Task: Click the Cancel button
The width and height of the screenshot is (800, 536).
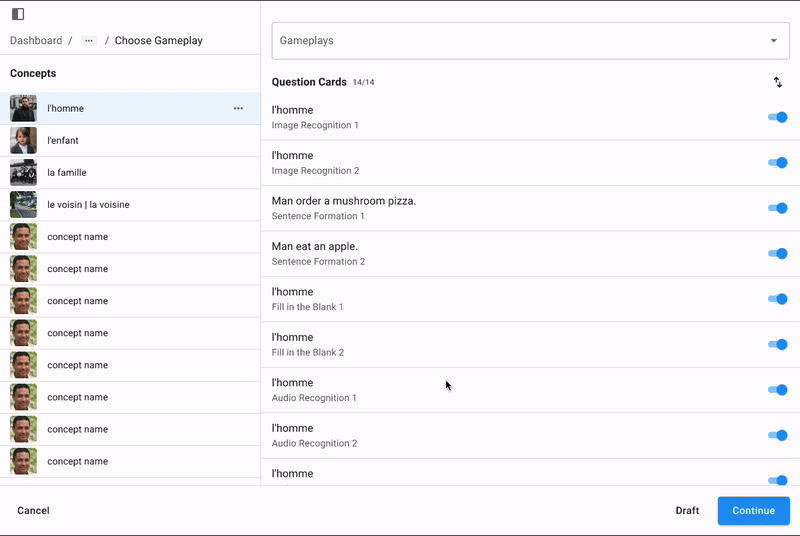Action: tap(33, 510)
